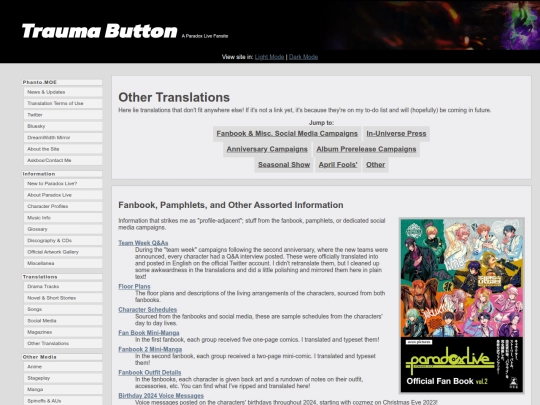Open the Floor Plans translation
The height and width of the screenshot is (405, 540).
point(134,287)
